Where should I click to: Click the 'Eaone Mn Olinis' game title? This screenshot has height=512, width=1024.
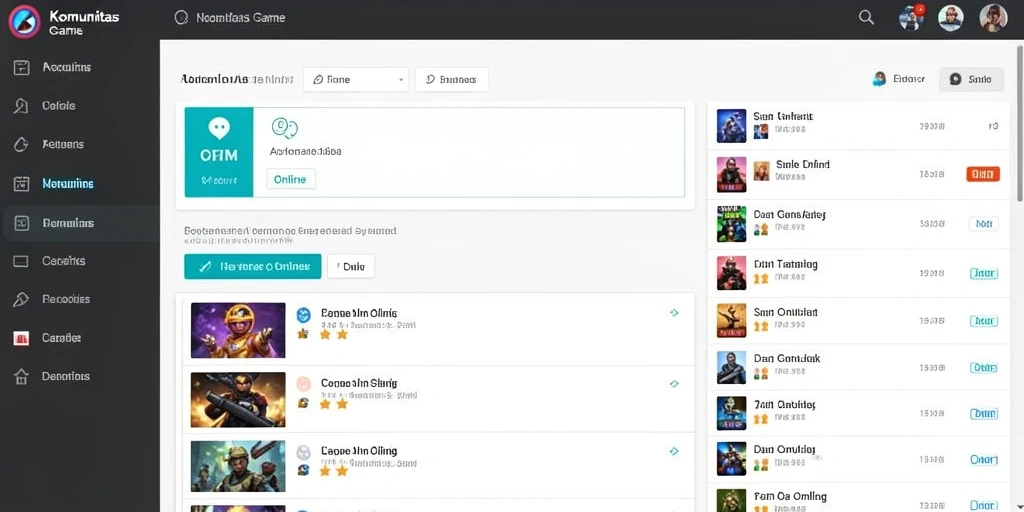pos(359,313)
